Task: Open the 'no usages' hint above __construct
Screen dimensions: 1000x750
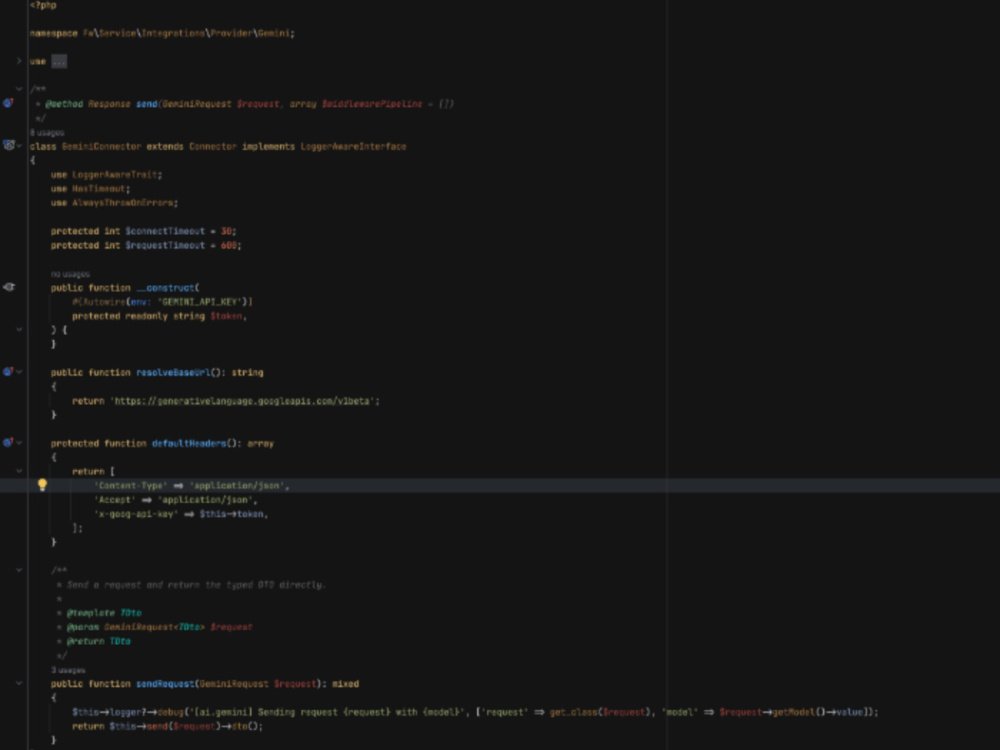Action: point(70,274)
